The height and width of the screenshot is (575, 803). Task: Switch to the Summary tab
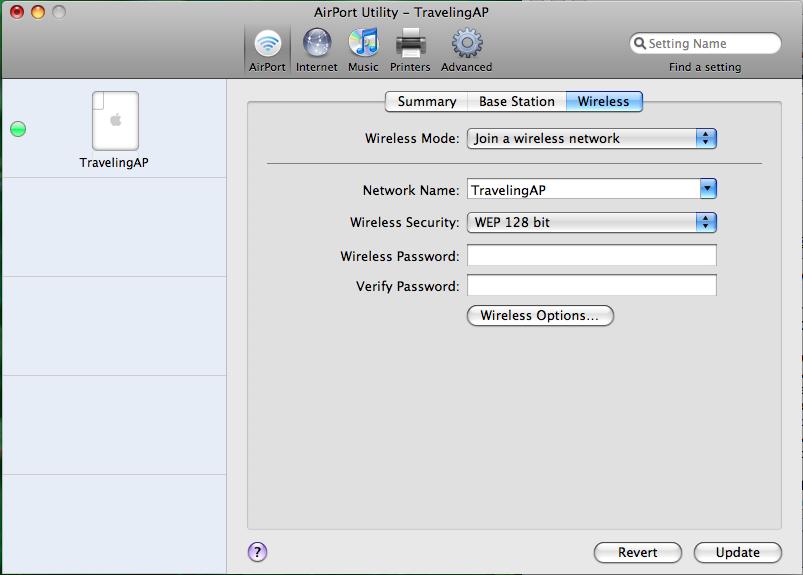[x=427, y=101]
